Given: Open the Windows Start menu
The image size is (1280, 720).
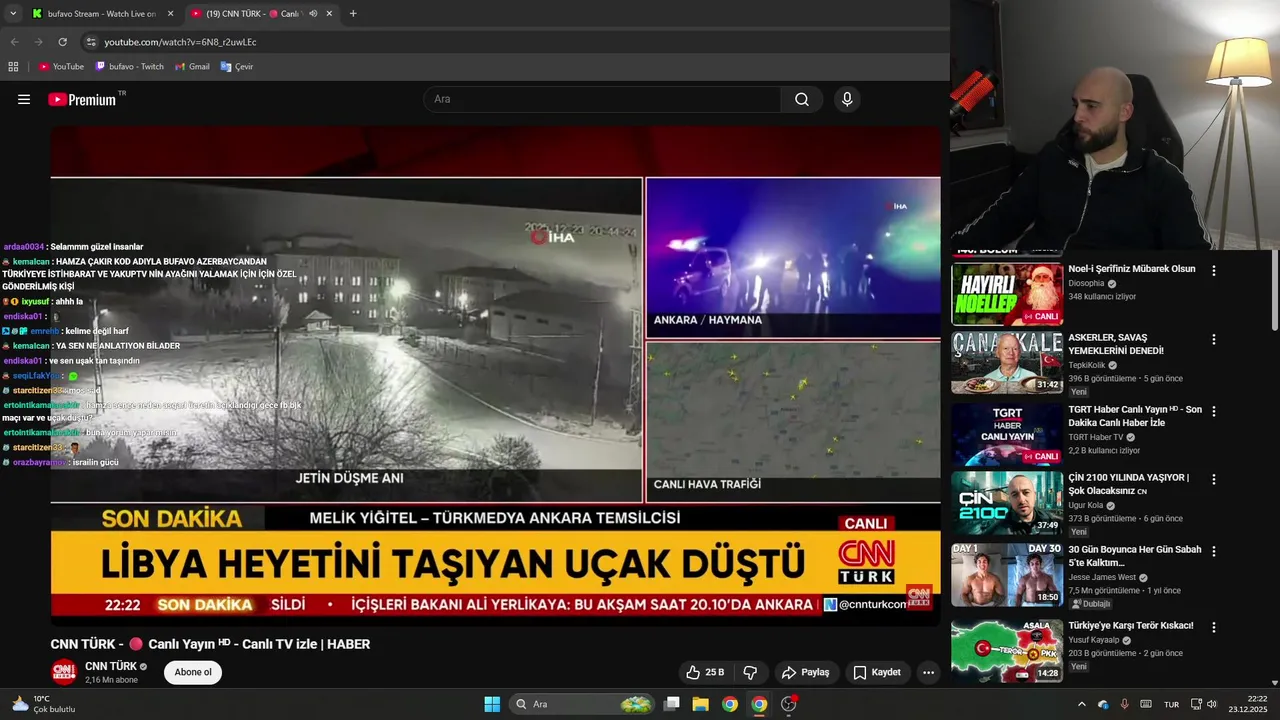Looking at the screenshot, I should tap(492, 704).
